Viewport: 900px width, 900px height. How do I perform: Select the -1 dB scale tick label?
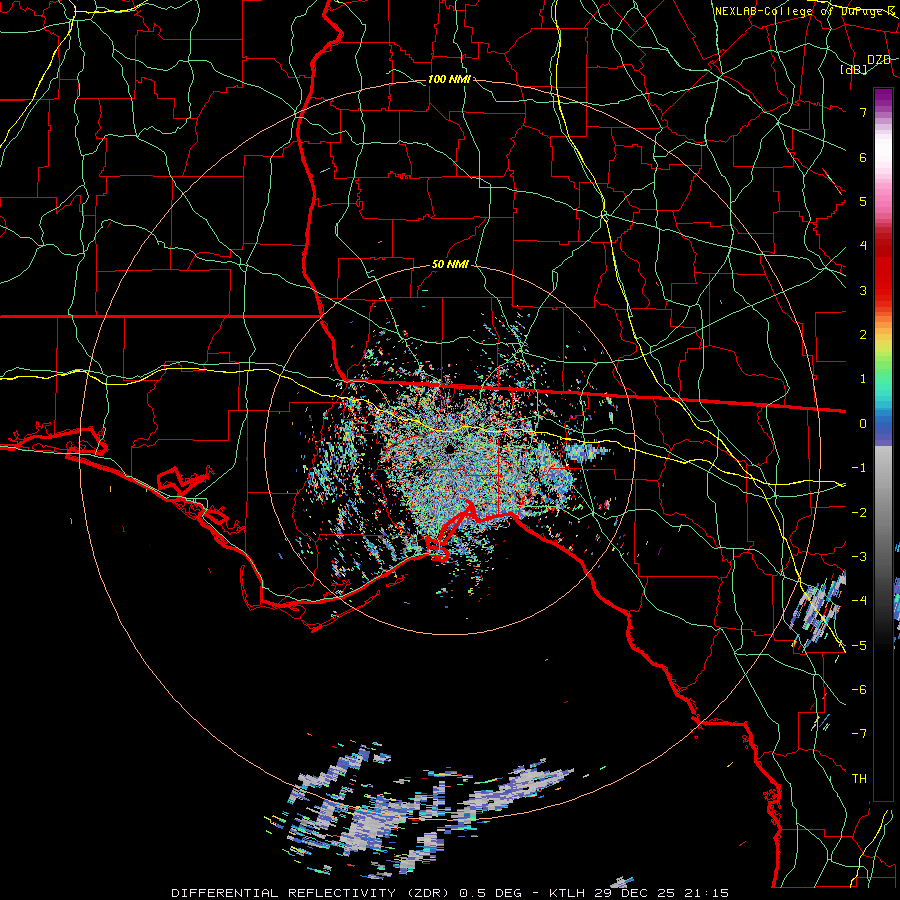pos(859,468)
